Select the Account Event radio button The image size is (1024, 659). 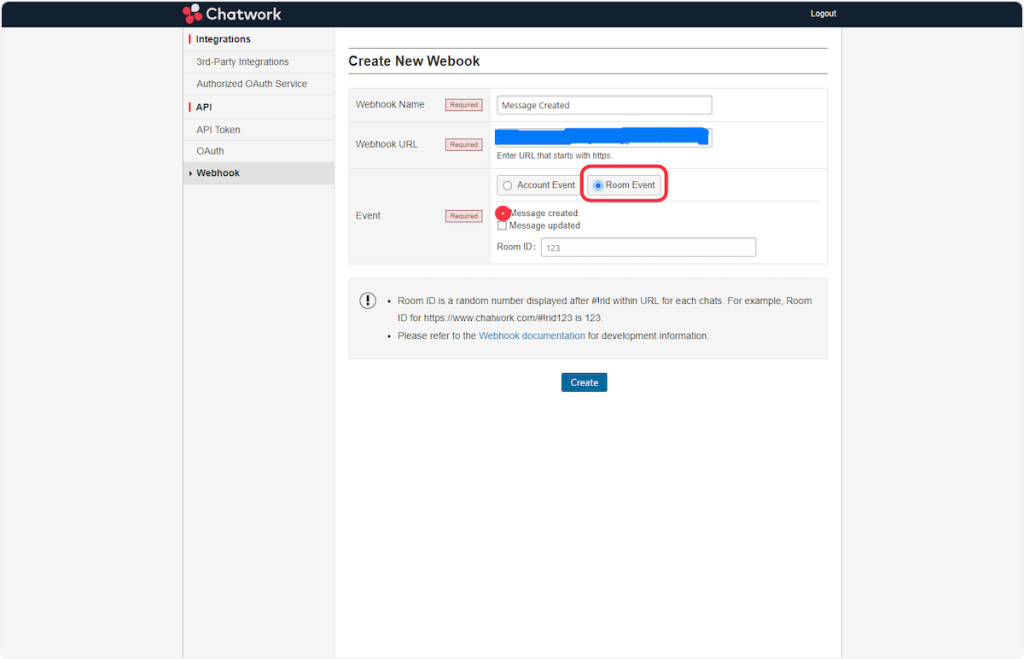pyautogui.click(x=508, y=186)
